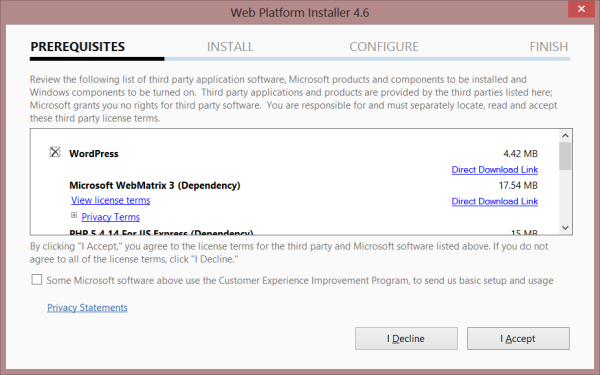Screen dimensions: 600x375
Task: Click the WordPress remove X icon
Action: pyautogui.click(x=55, y=152)
